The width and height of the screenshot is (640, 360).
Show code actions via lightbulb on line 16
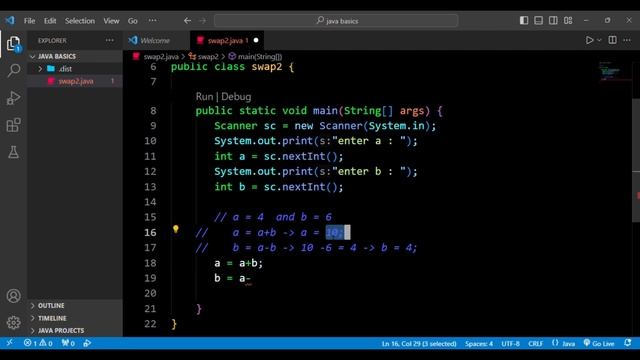click(x=176, y=229)
